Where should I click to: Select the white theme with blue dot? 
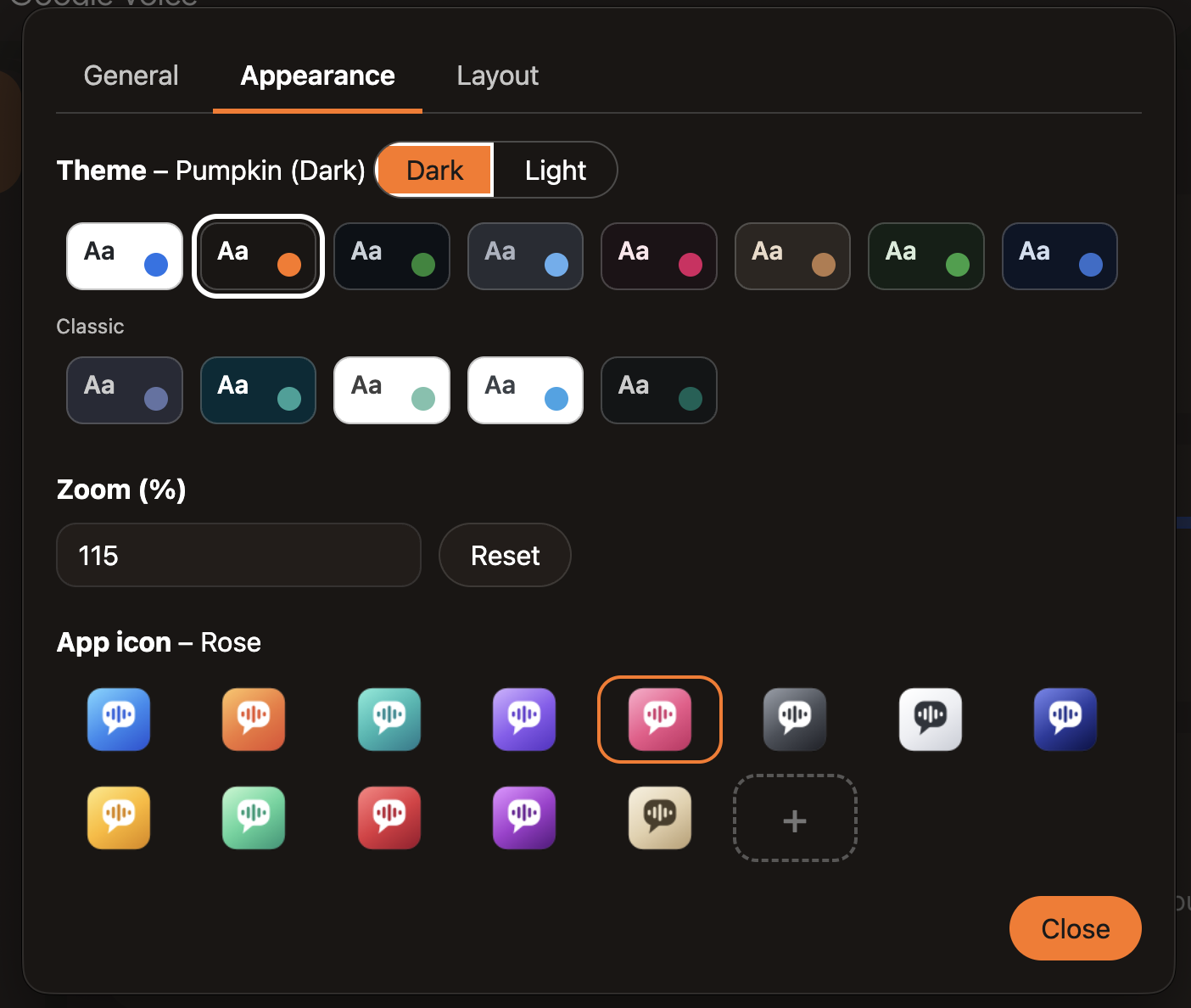pos(125,256)
